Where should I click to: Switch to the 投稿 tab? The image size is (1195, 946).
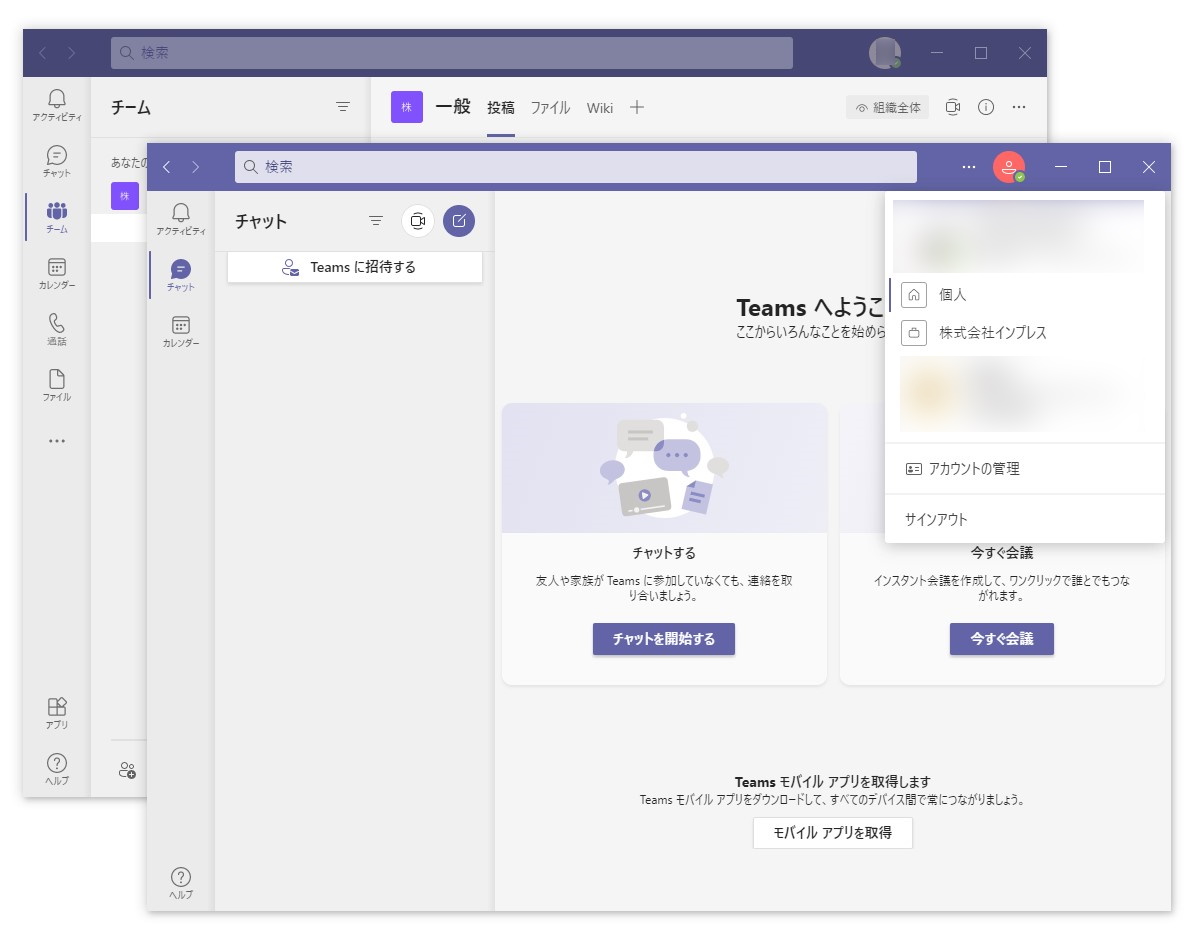pyautogui.click(x=501, y=107)
